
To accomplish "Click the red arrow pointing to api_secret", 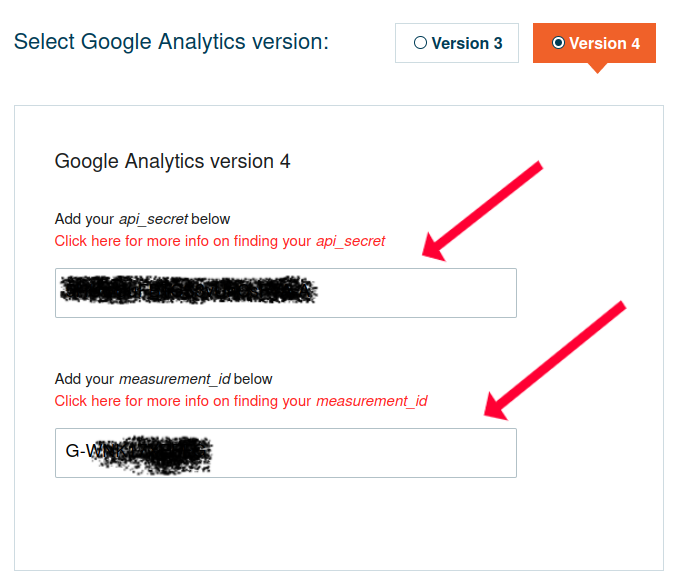I will (x=483, y=211).
